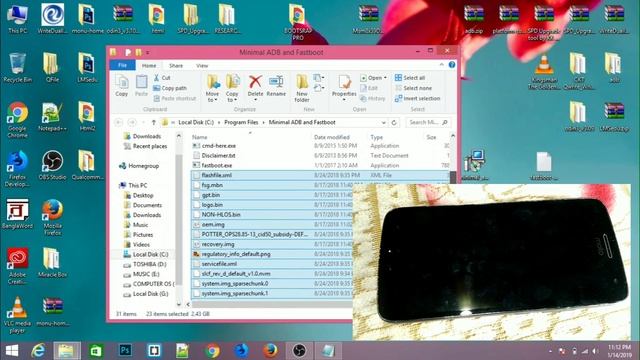The image size is (640, 360).
Task: Click Local Disk (C:) in address path
Action: (196, 122)
